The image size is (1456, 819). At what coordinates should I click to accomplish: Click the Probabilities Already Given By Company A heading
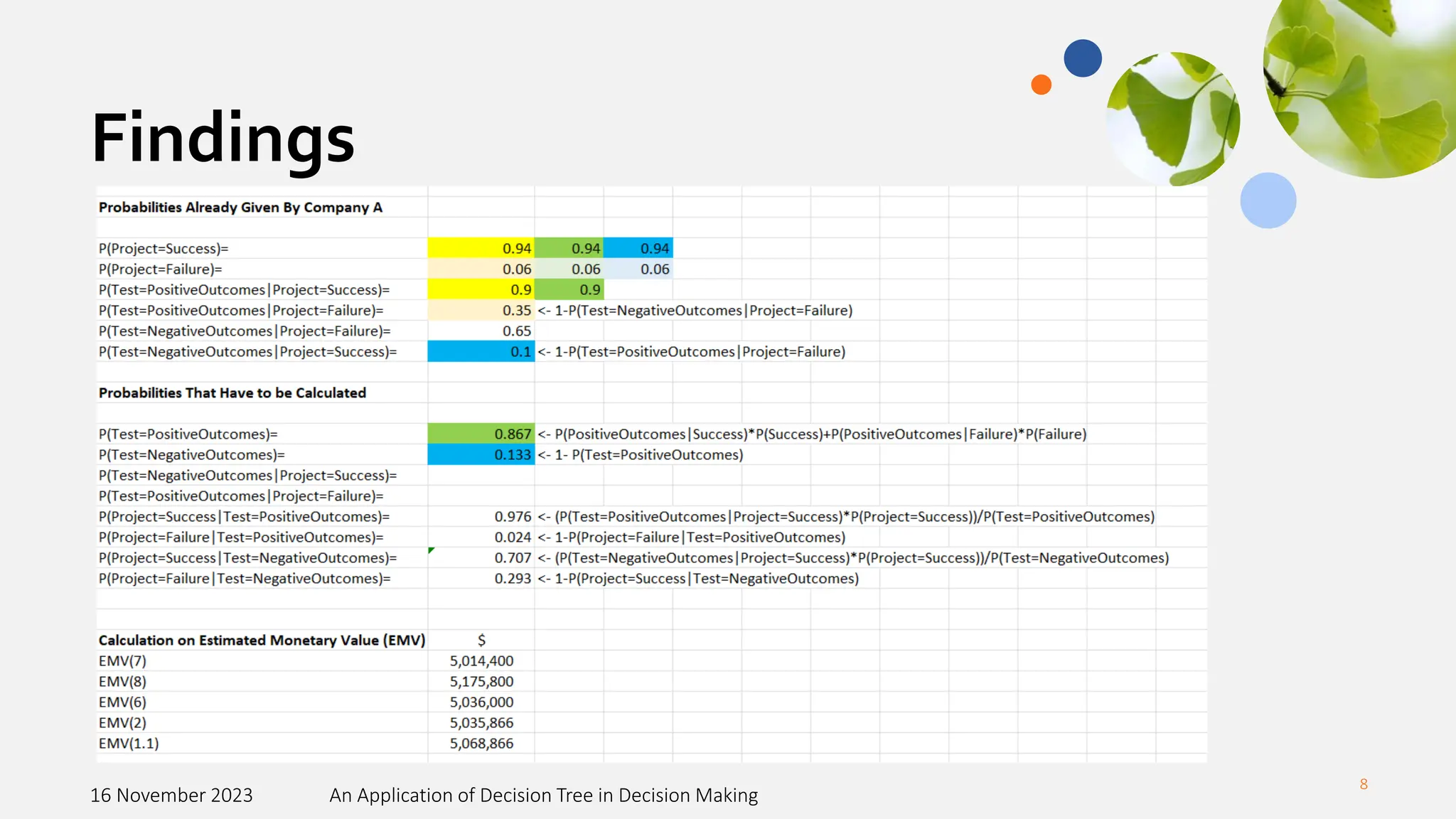[x=240, y=208]
